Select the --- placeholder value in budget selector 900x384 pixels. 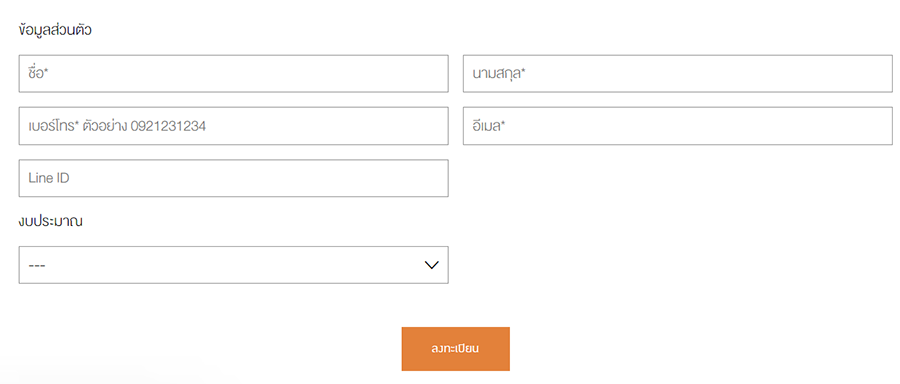pos(37,266)
